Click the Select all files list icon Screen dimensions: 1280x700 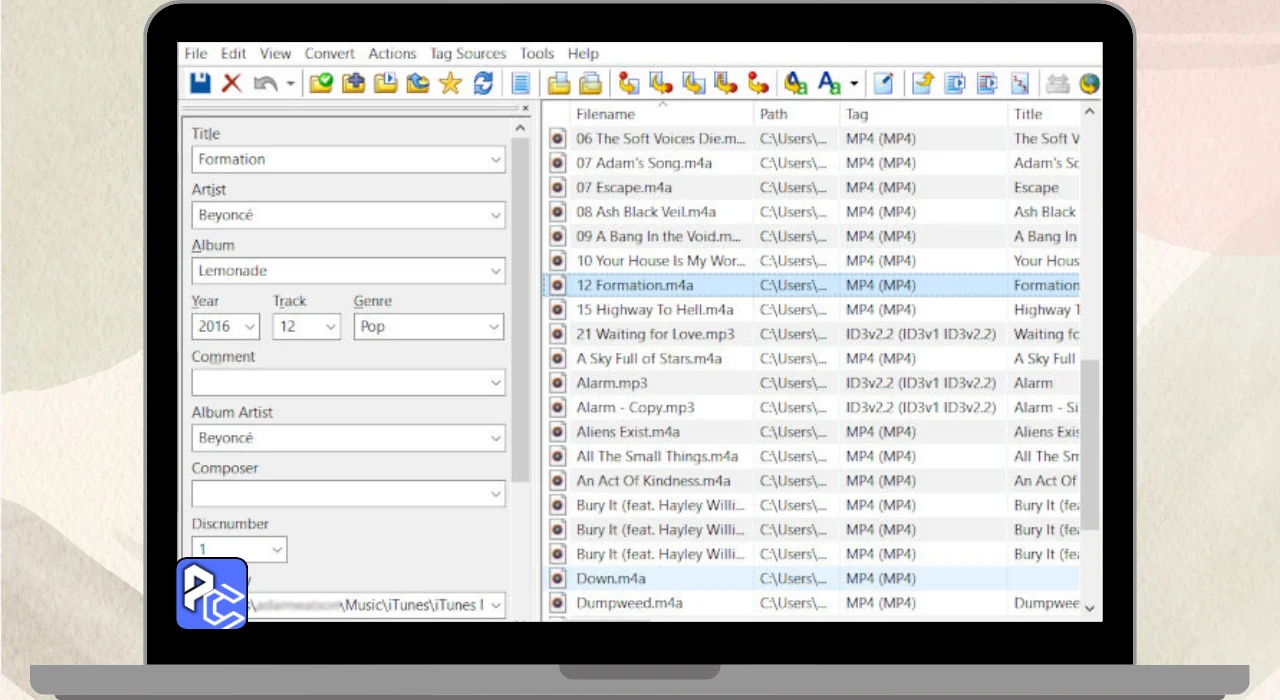click(x=521, y=83)
